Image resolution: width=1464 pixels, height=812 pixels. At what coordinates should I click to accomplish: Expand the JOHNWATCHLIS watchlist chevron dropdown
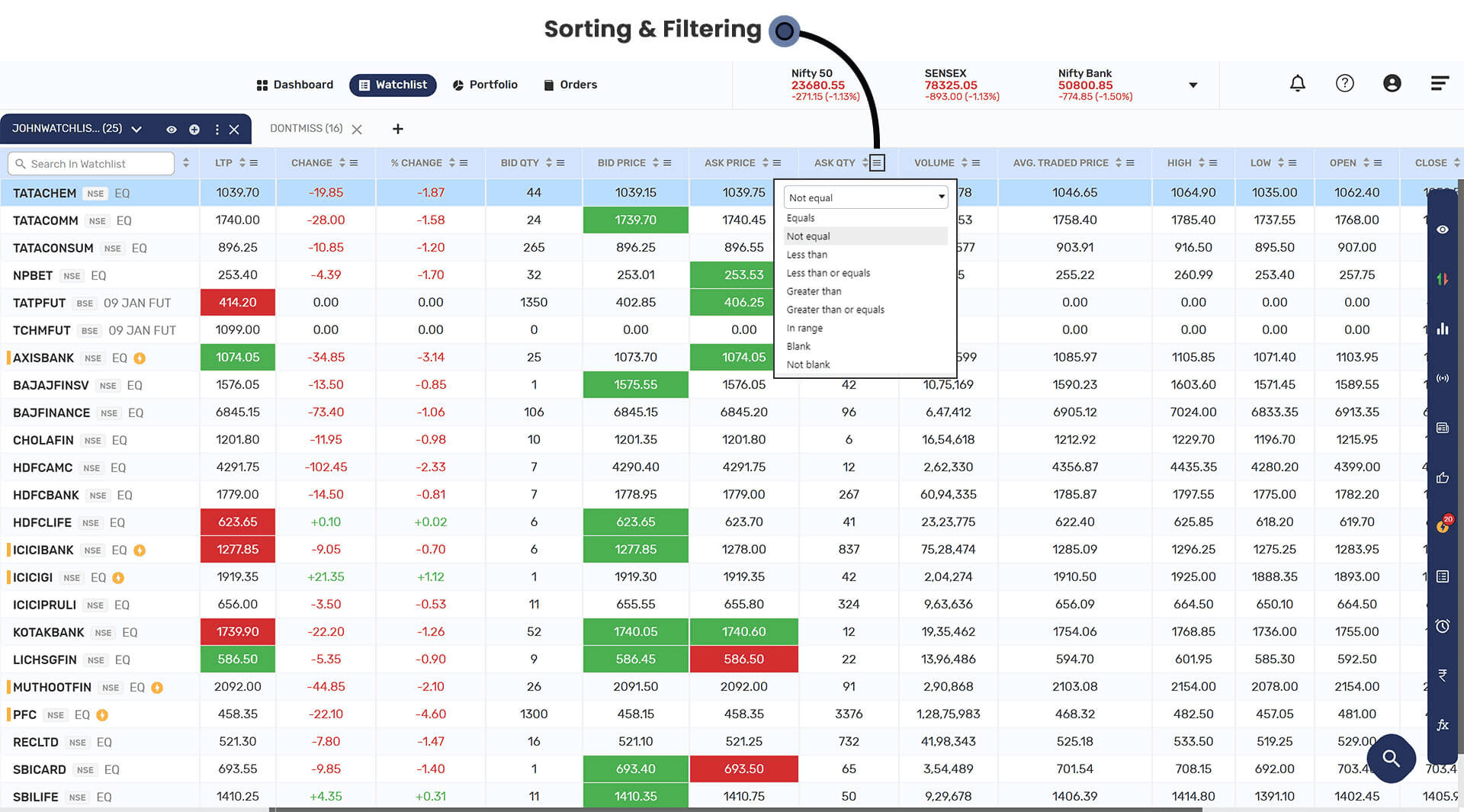[x=136, y=130]
